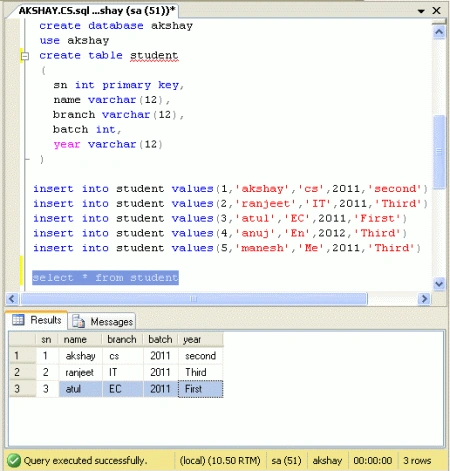Switch to the Results tab

tap(37, 320)
